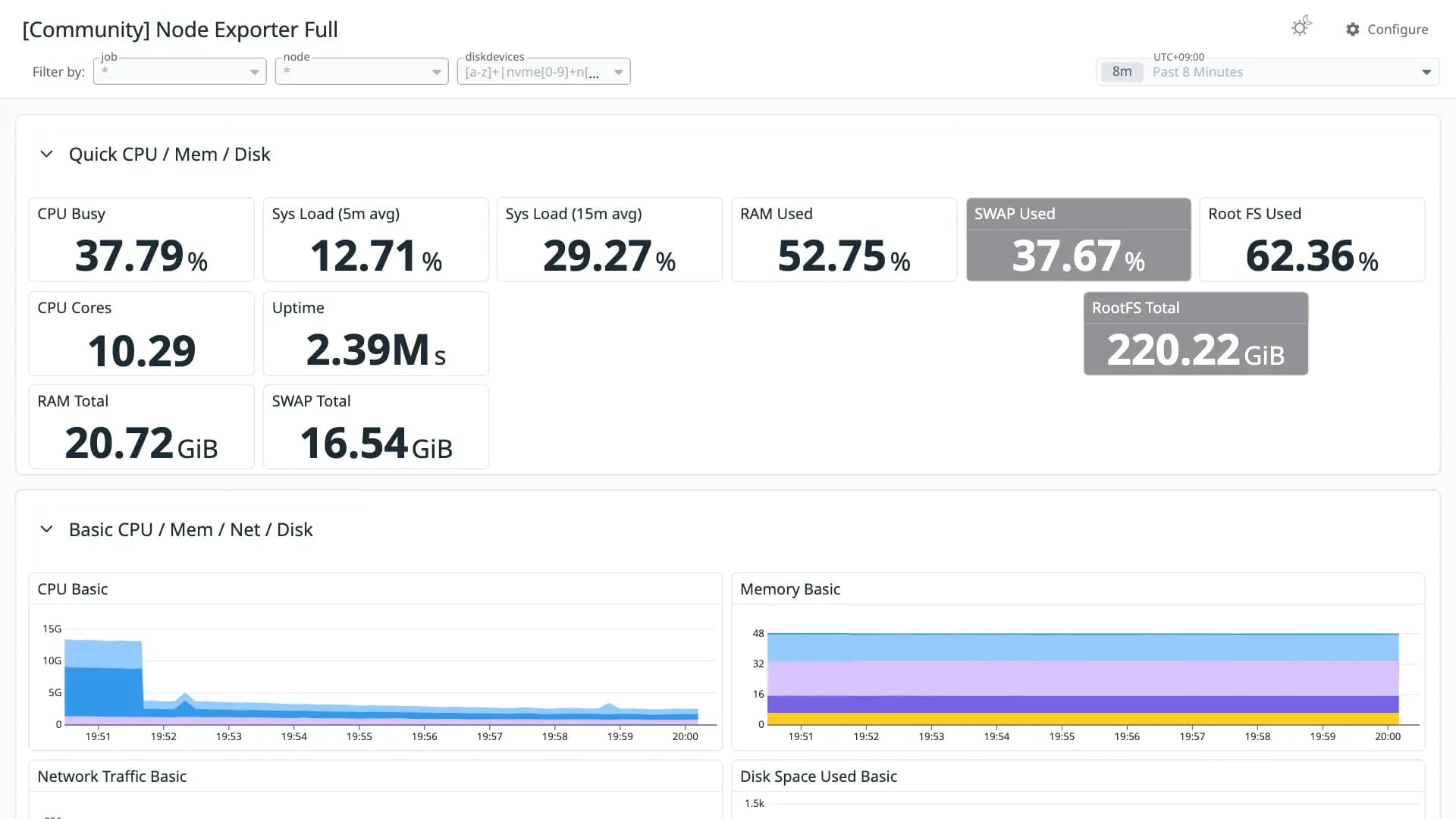This screenshot has width=1456, height=819.
Task: Click the yellow band in Memory Basic chart
Action: click(1083, 719)
